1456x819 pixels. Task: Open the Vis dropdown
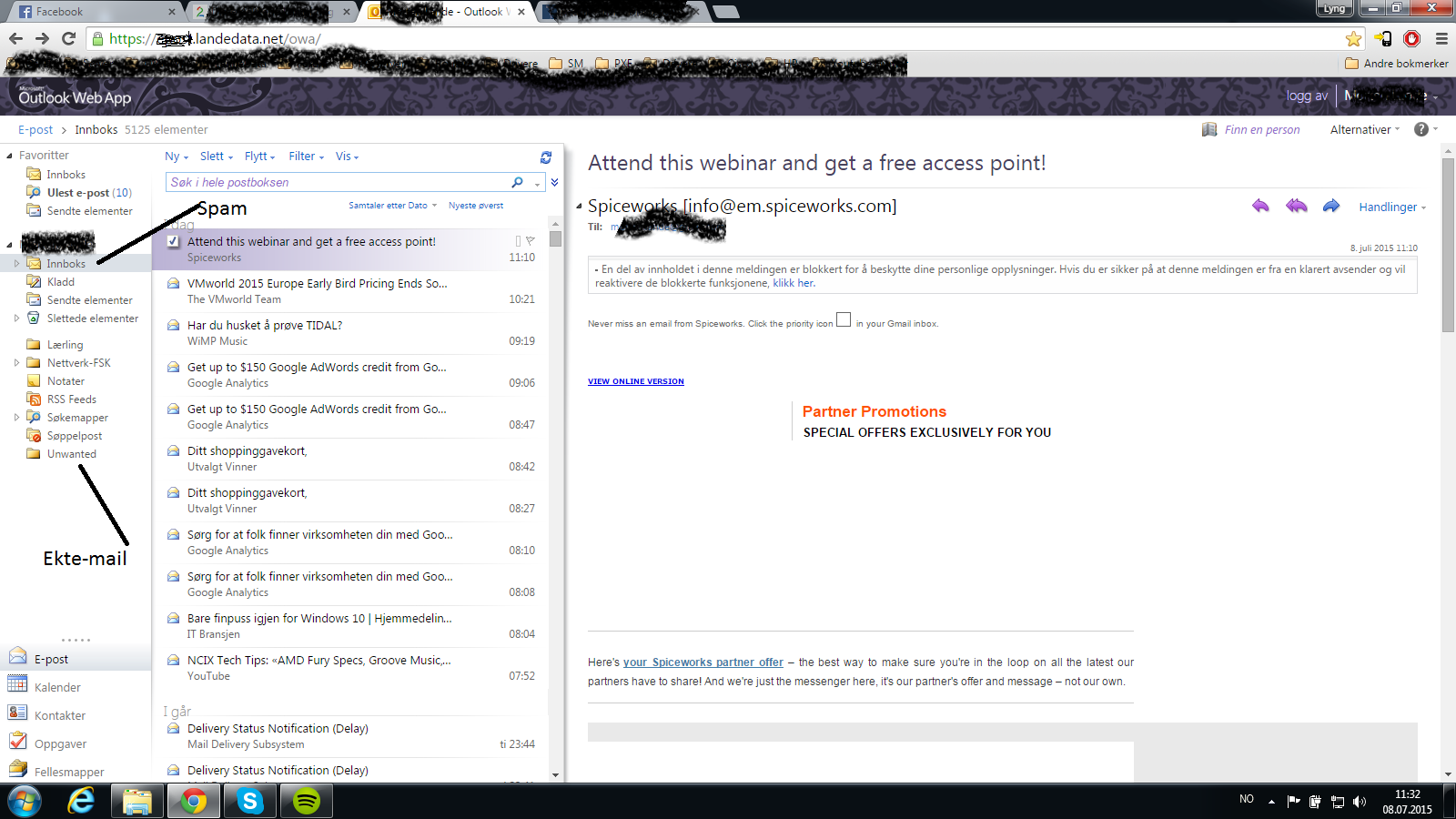(x=347, y=157)
